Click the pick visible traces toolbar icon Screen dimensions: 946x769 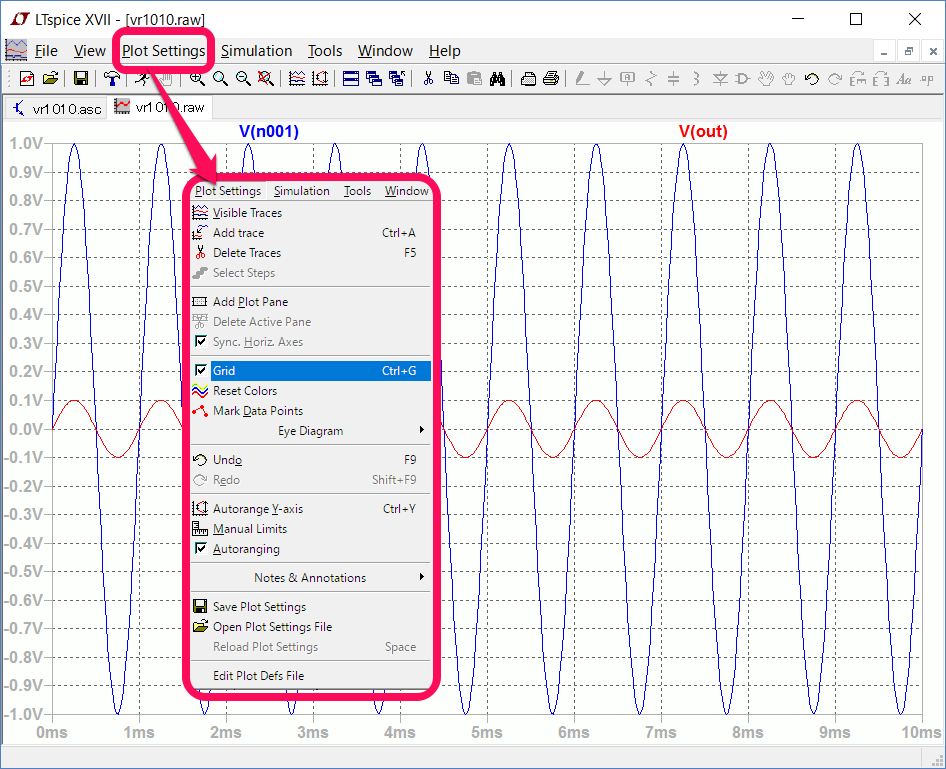pos(297,78)
